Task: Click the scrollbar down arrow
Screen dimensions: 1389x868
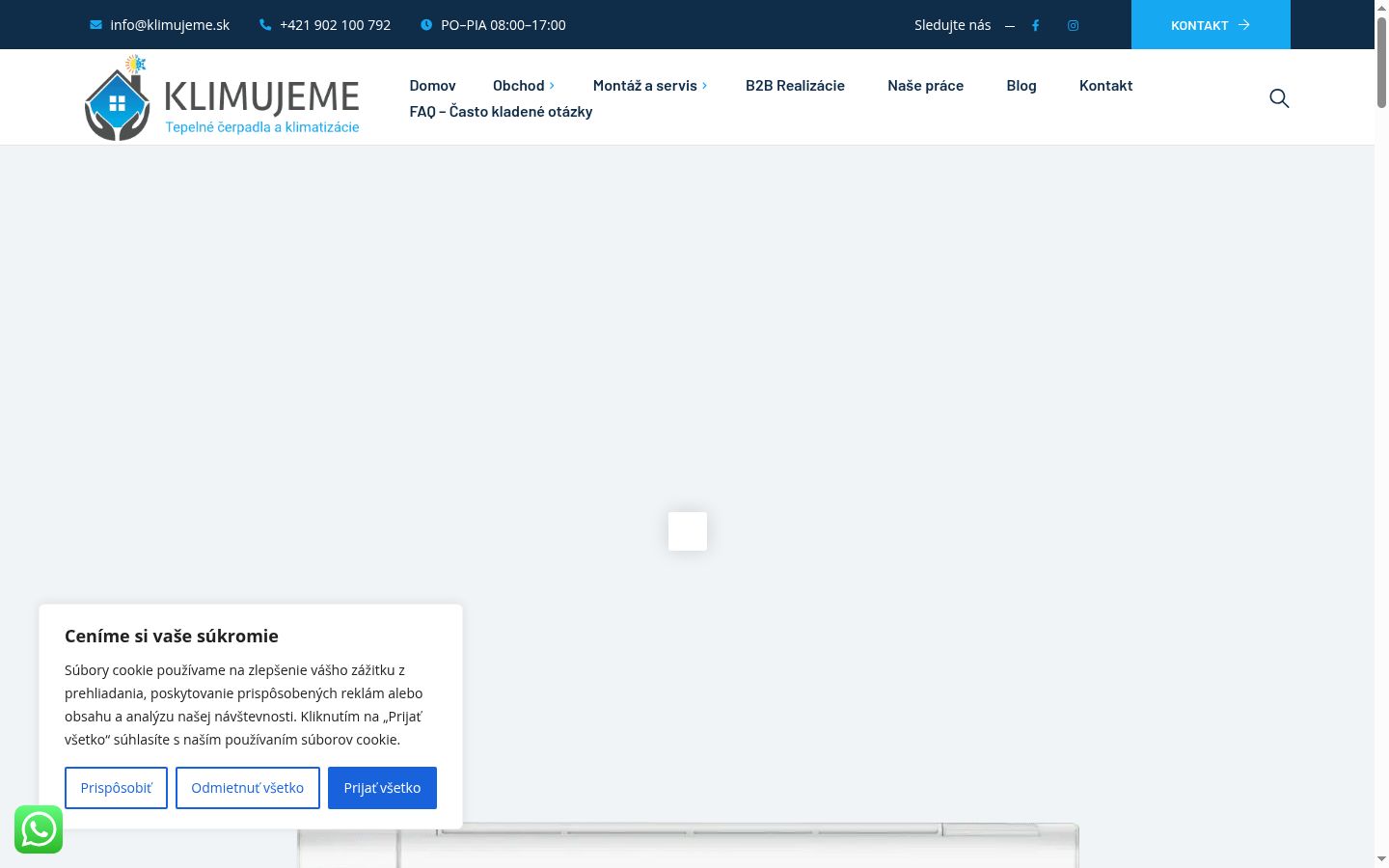Action: [1381, 859]
